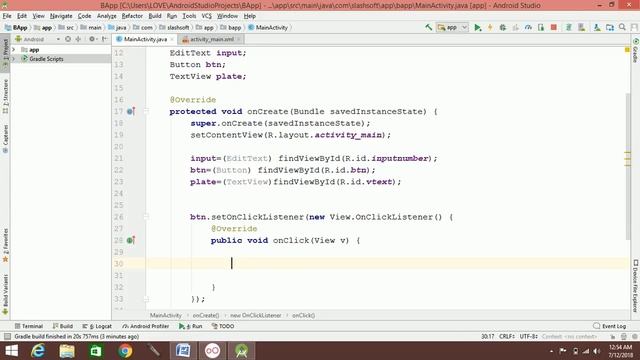Click the Apply Changes lightning icon
The width and height of the screenshot is (640, 360).
click(x=490, y=27)
